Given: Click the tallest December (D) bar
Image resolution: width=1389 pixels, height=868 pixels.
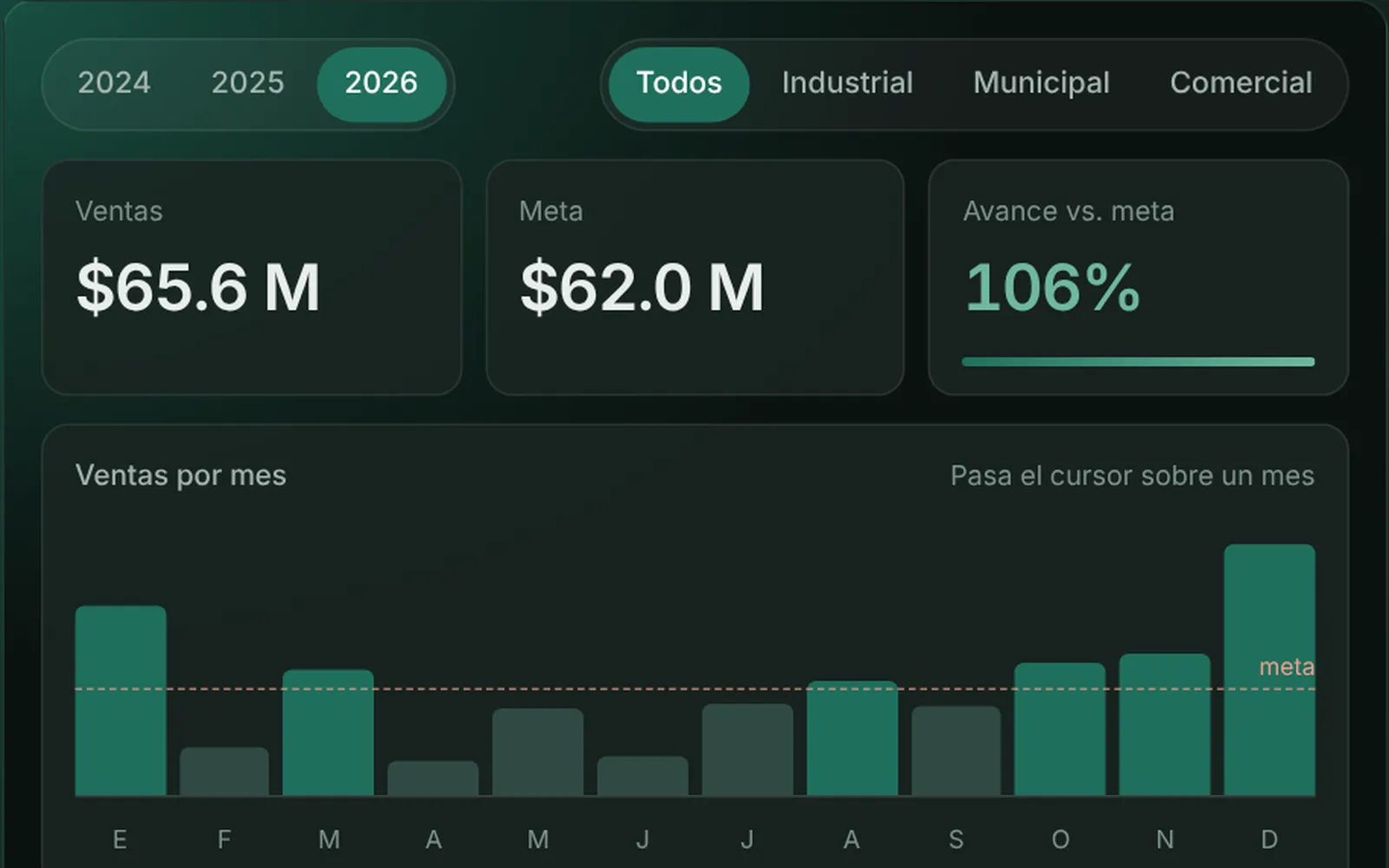Looking at the screenshot, I should [x=1269, y=670].
